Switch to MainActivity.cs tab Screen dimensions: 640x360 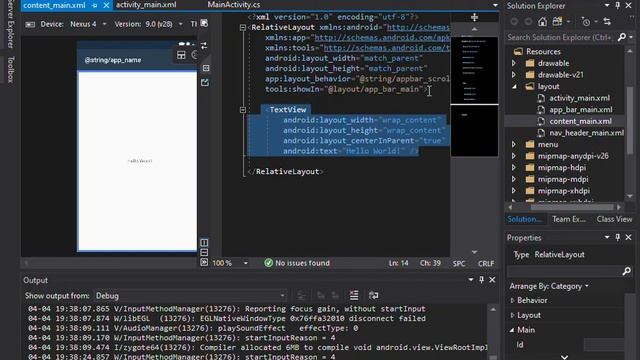pos(233,5)
